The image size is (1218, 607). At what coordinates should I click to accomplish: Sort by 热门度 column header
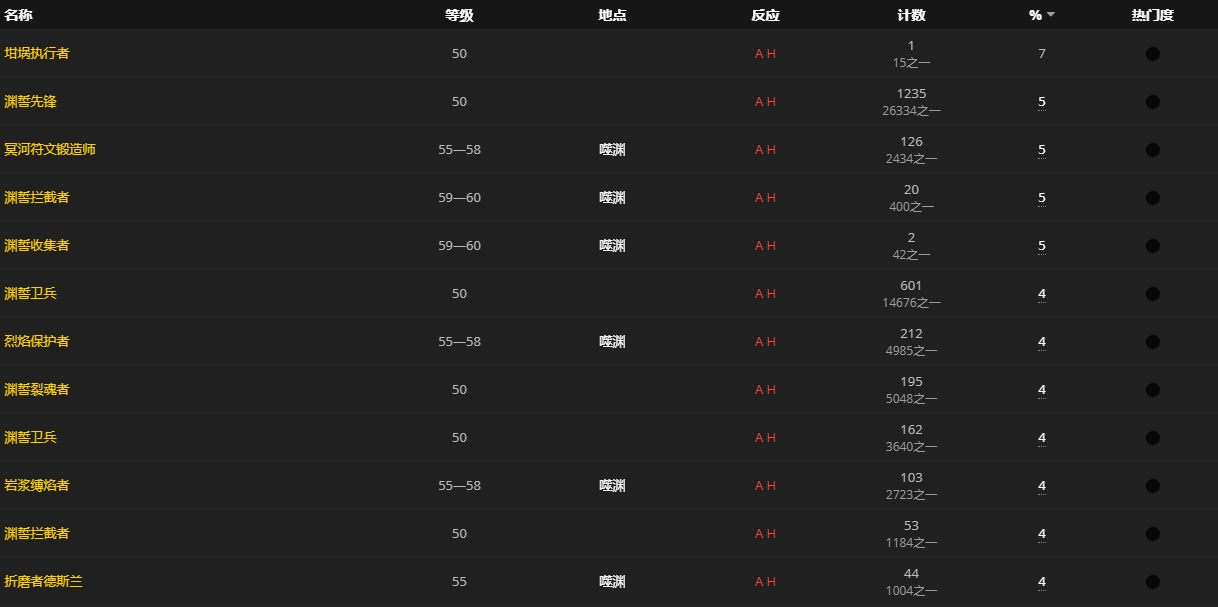(x=1152, y=15)
